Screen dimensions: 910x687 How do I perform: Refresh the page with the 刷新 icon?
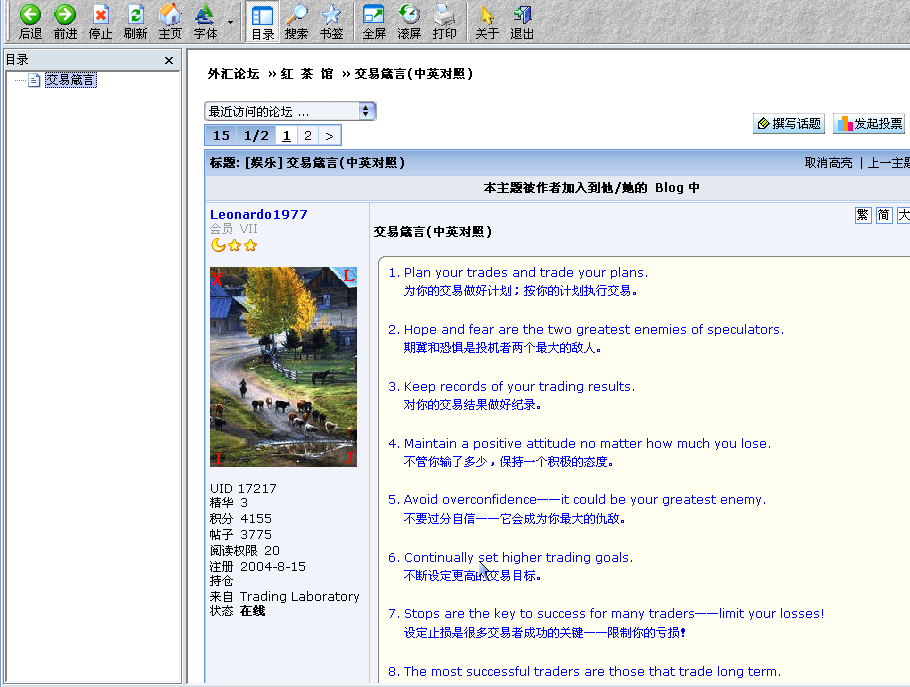[135, 21]
